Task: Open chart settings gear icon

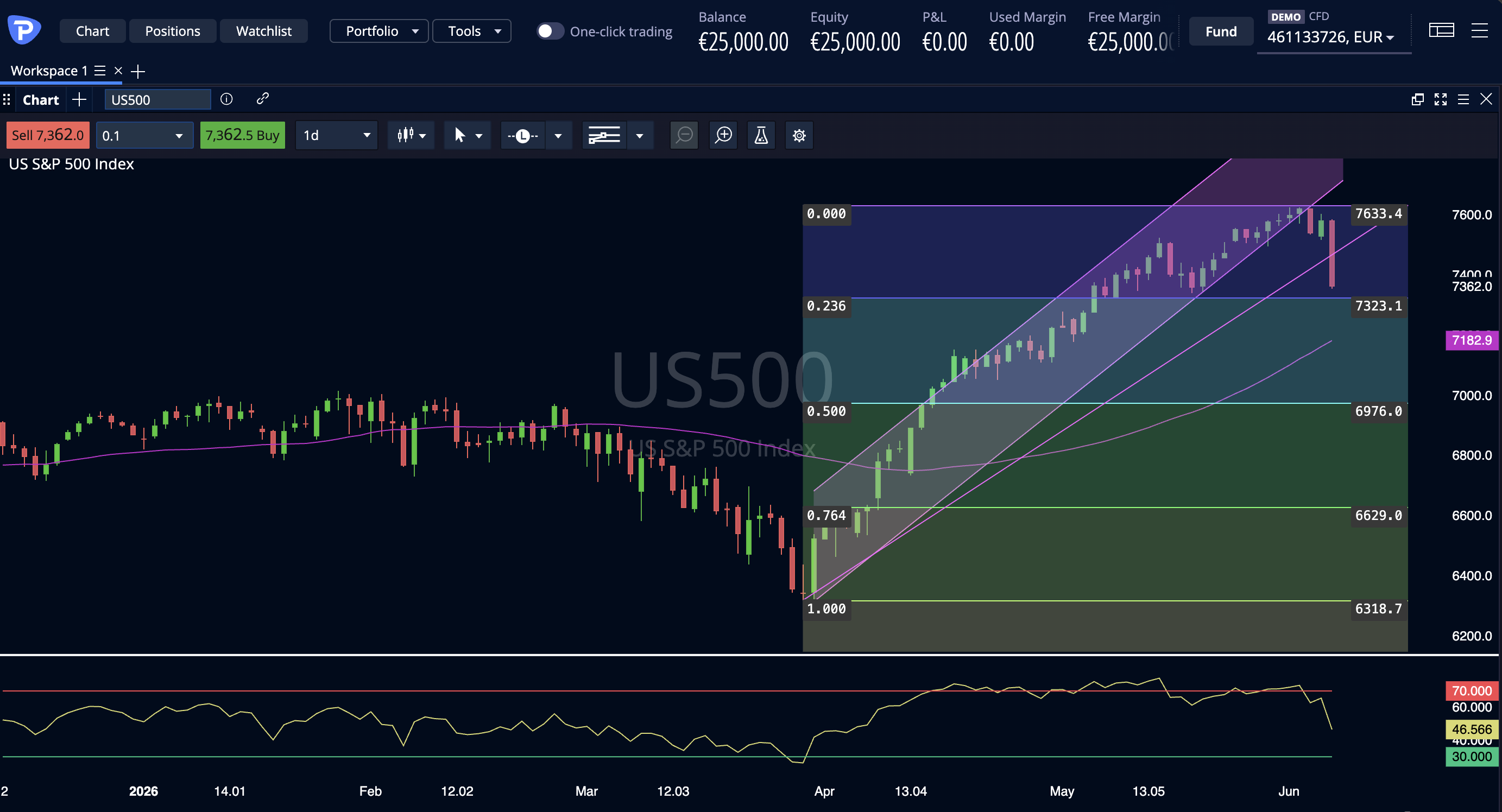Action: coord(799,135)
